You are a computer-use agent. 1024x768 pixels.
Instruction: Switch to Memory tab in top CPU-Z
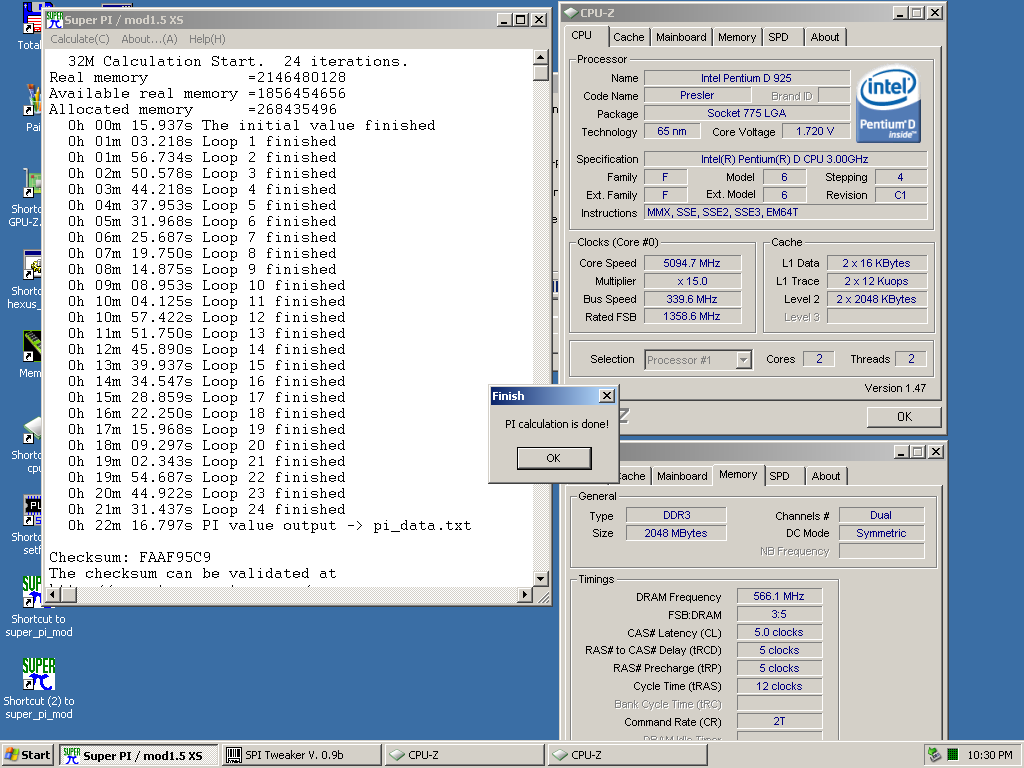(737, 37)
